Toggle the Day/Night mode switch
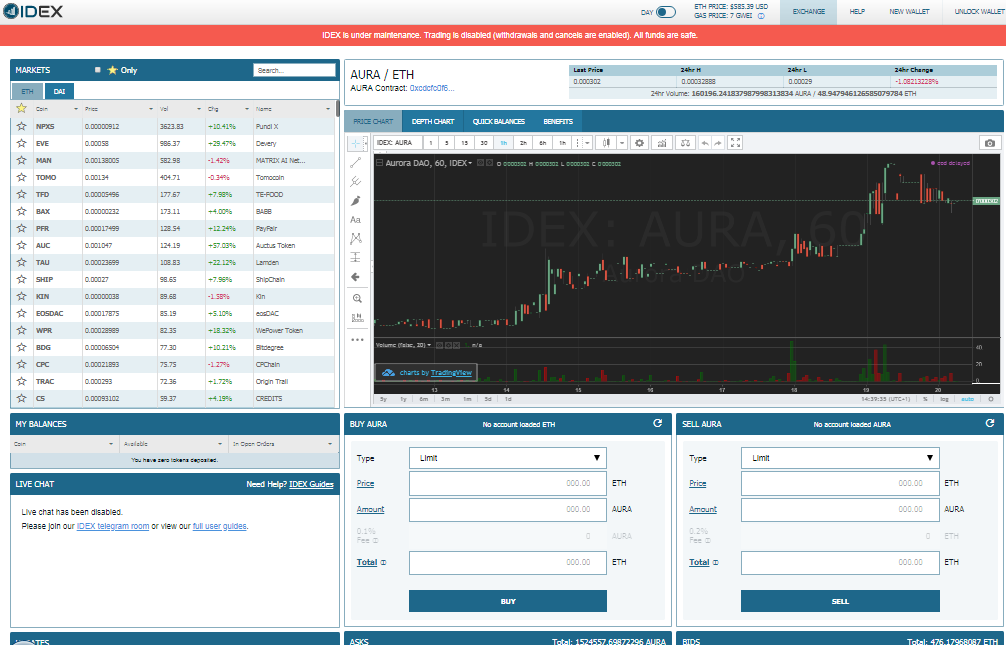The height and width of the screenshot is (645, 1006). pos(666,12)
